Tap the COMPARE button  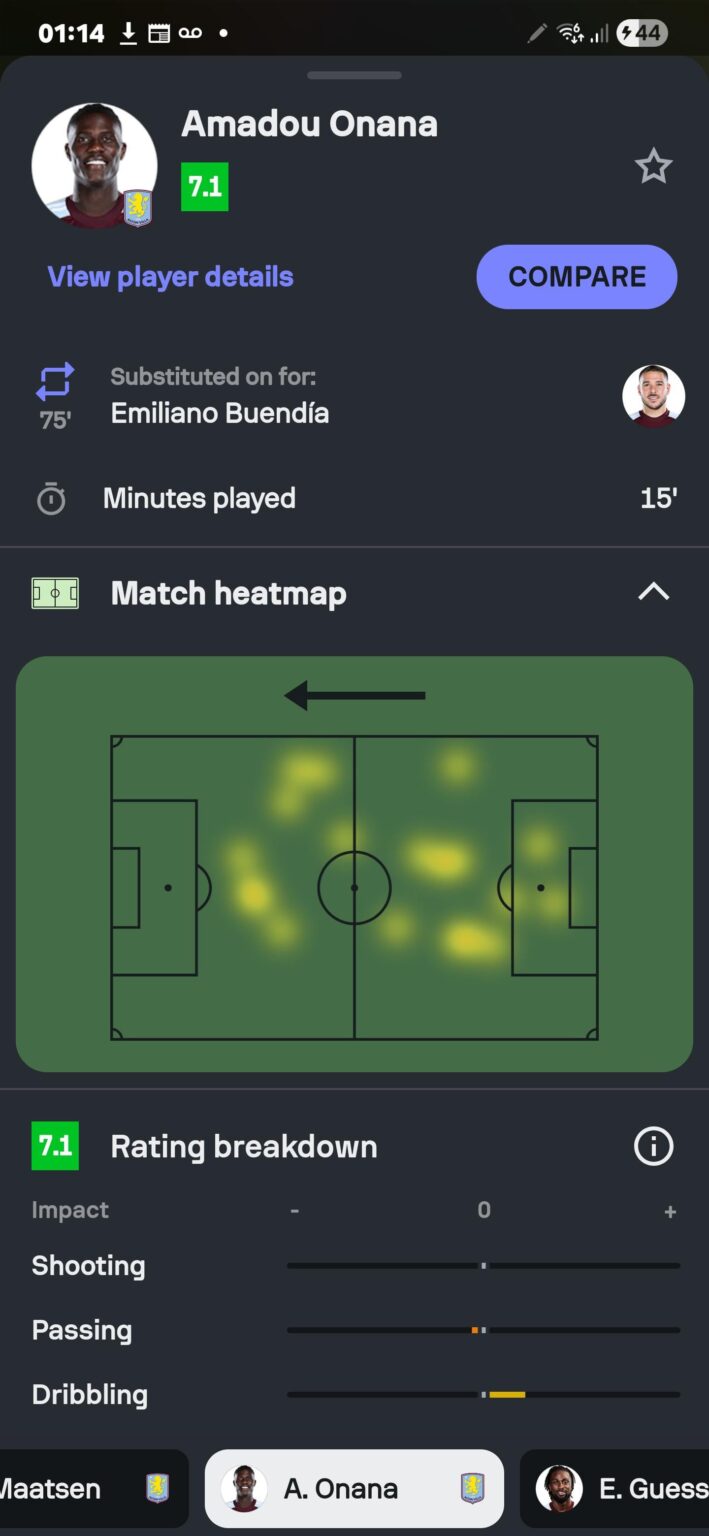point(576,277)
